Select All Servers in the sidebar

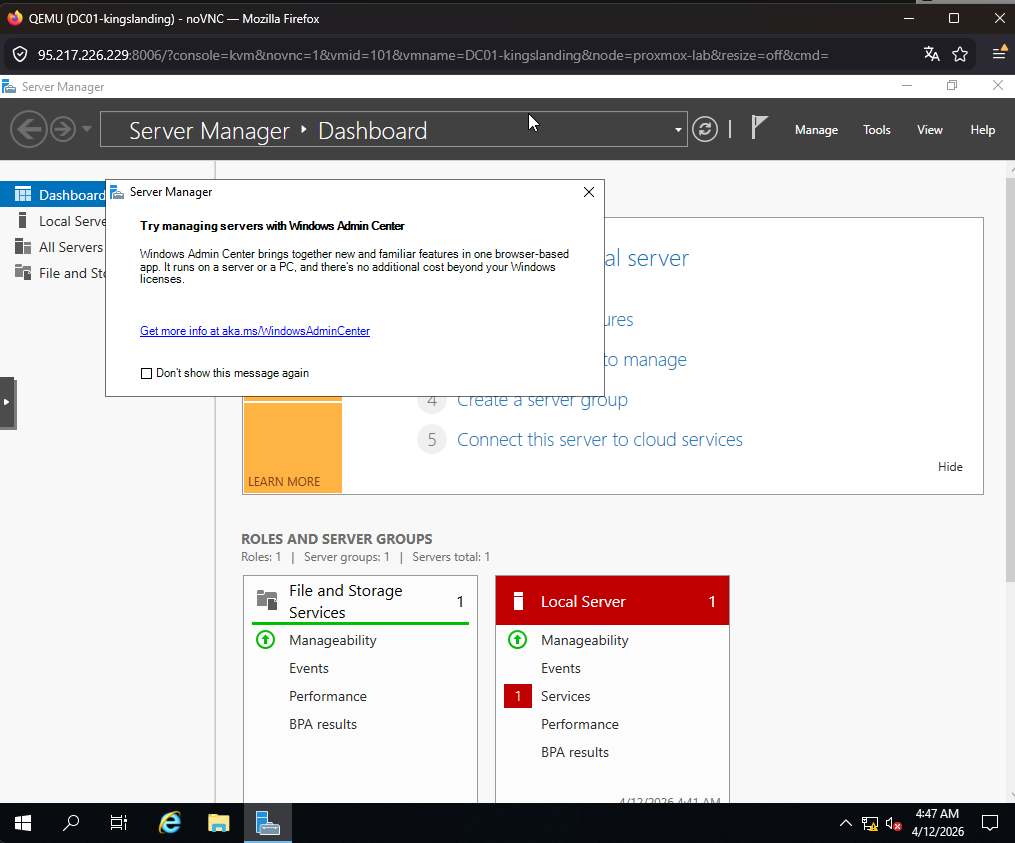tap(70, 246)
